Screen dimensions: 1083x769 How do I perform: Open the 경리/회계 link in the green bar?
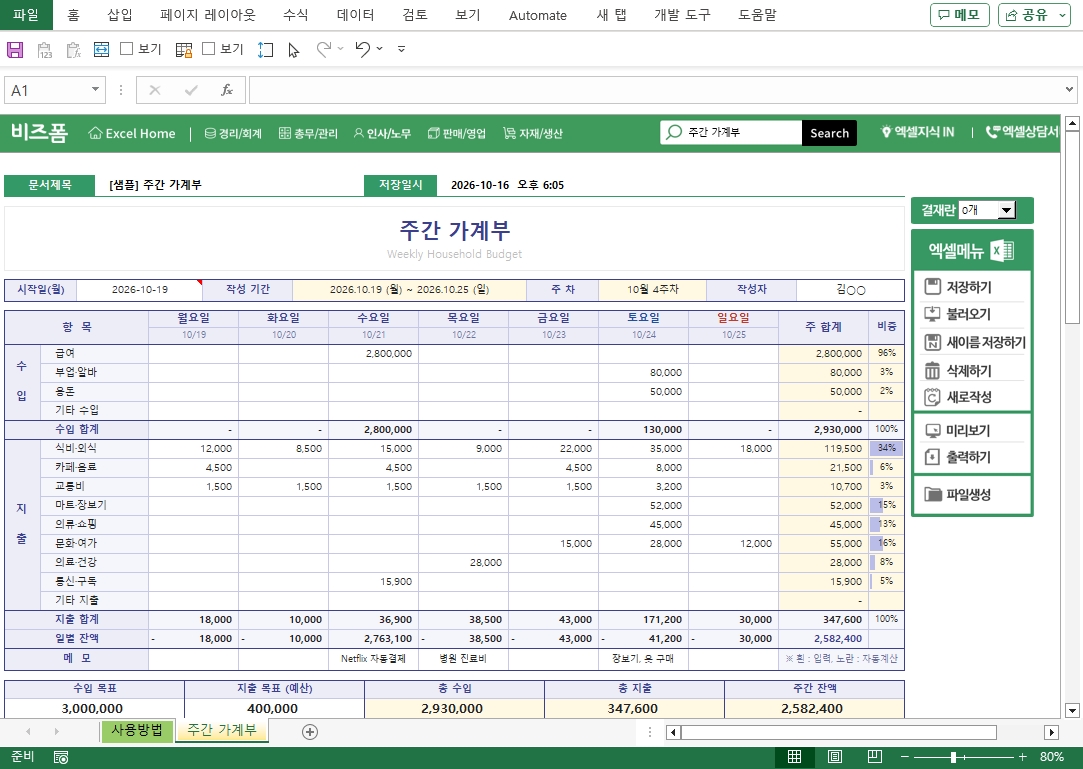[233, 133]
